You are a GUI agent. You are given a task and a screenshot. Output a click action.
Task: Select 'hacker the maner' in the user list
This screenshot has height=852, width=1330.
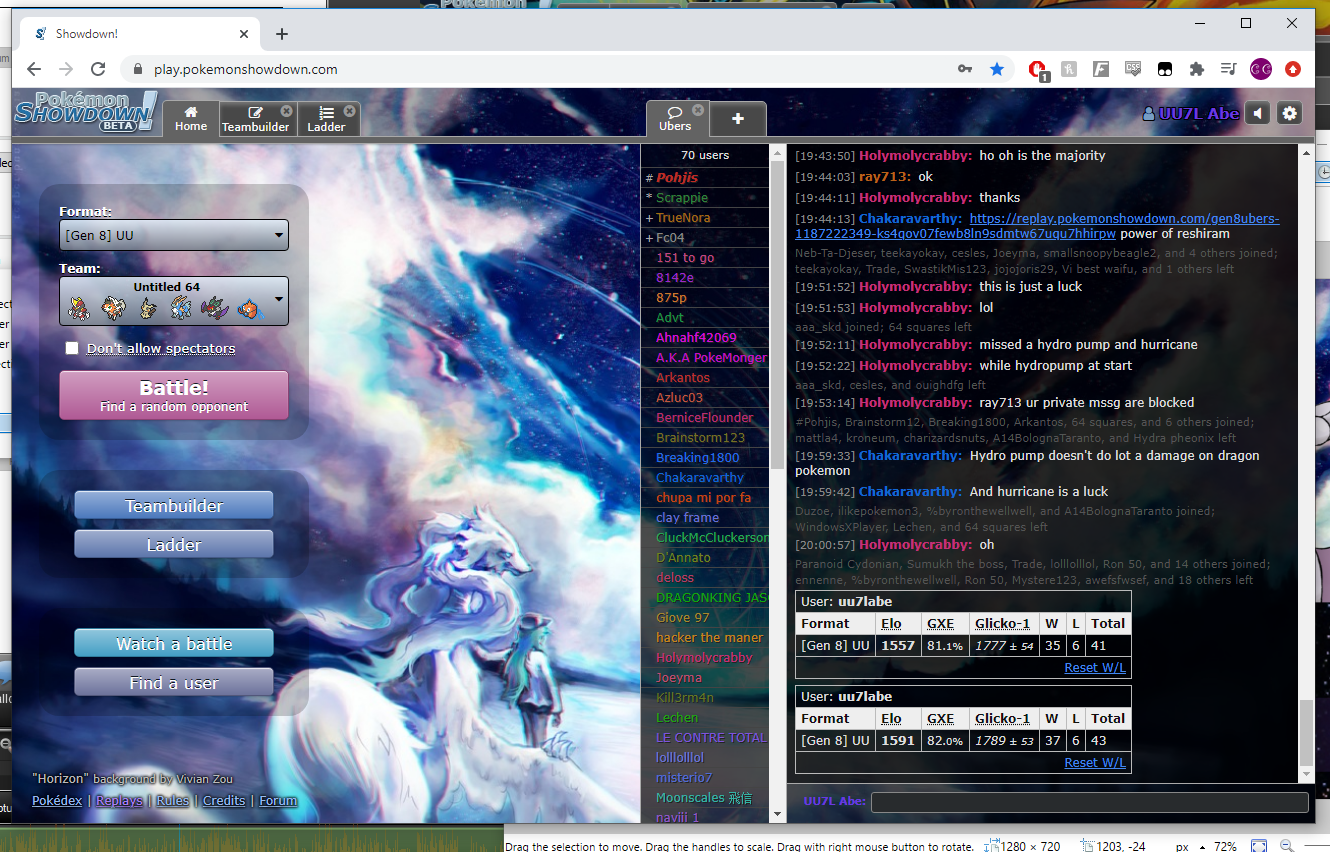point(706,638)
